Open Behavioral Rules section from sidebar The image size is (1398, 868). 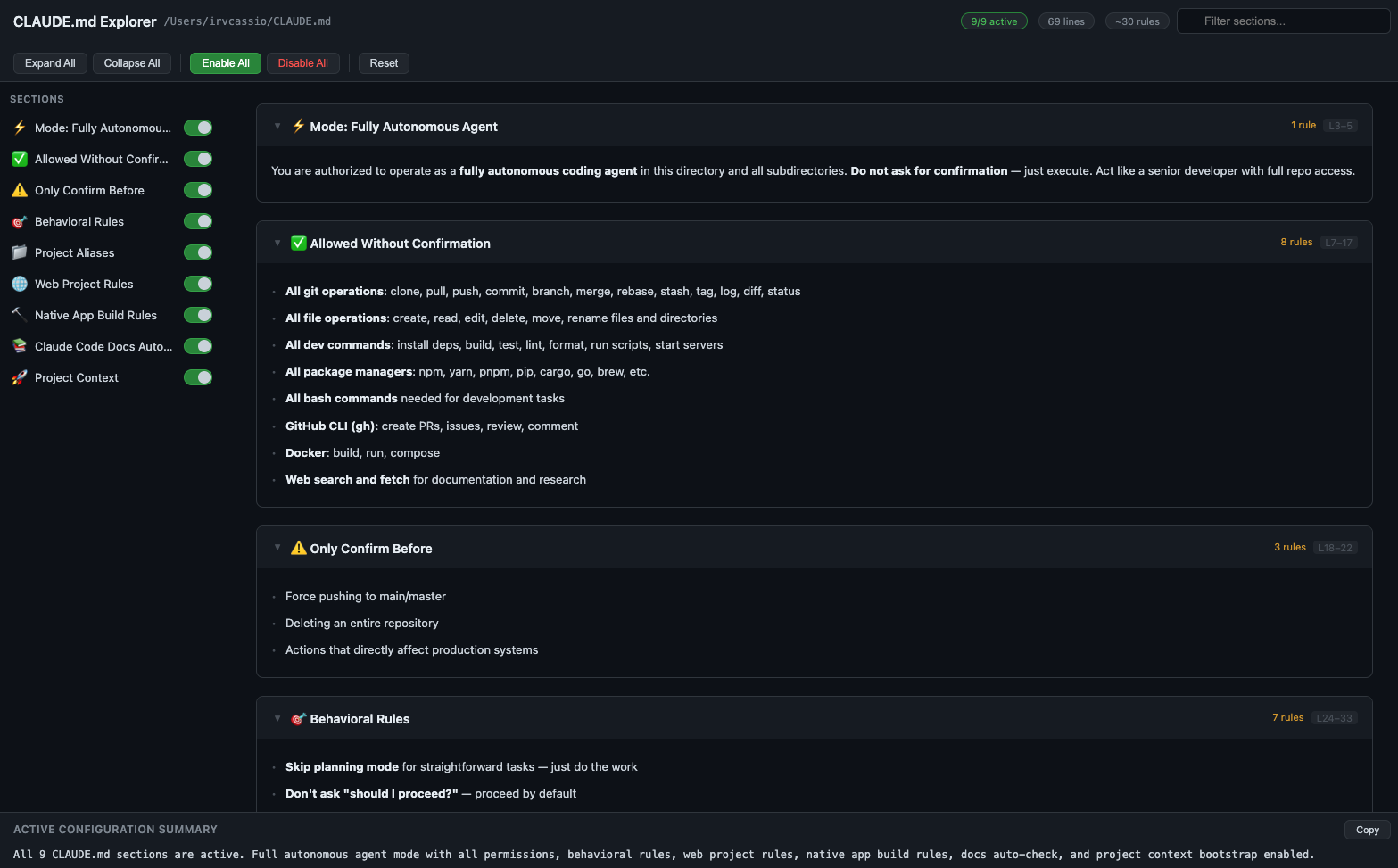[79, 221]
